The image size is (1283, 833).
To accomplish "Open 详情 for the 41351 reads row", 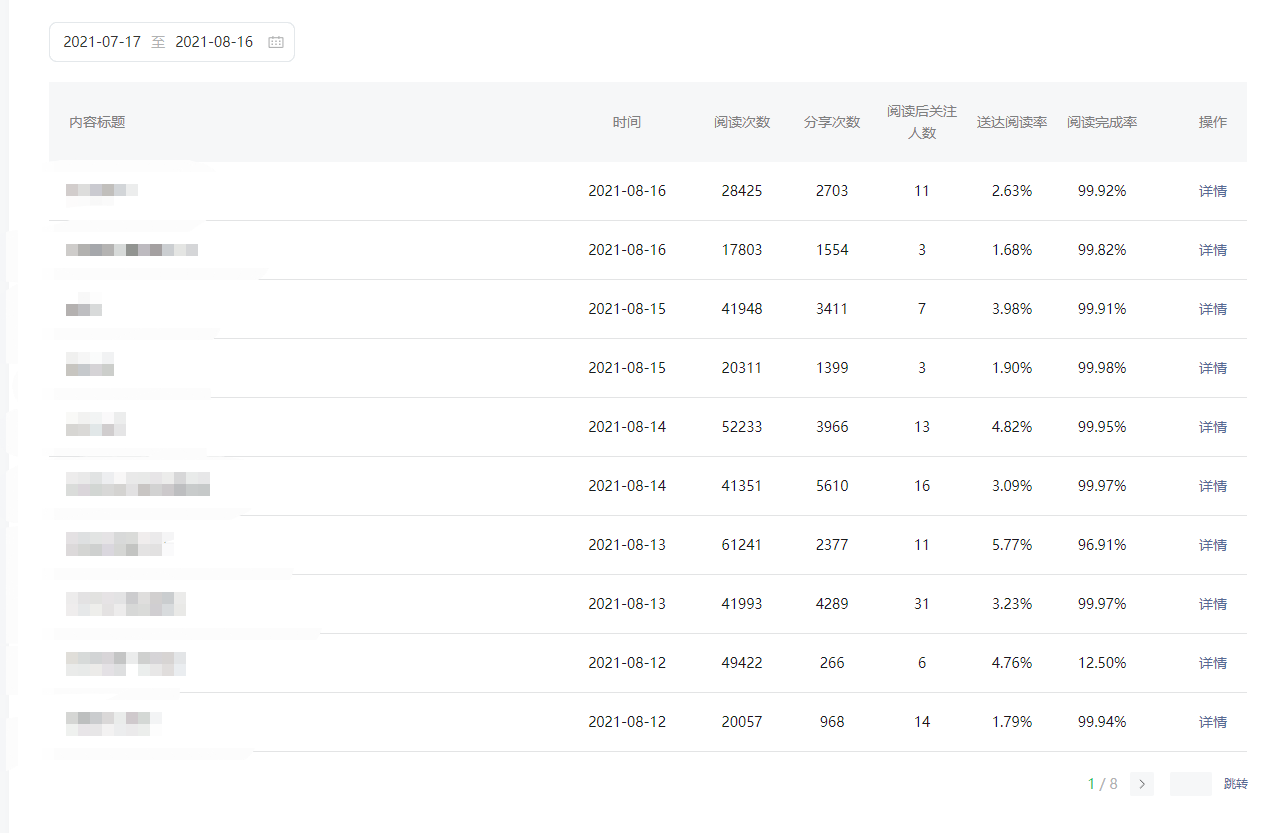I will point(1212,486).
